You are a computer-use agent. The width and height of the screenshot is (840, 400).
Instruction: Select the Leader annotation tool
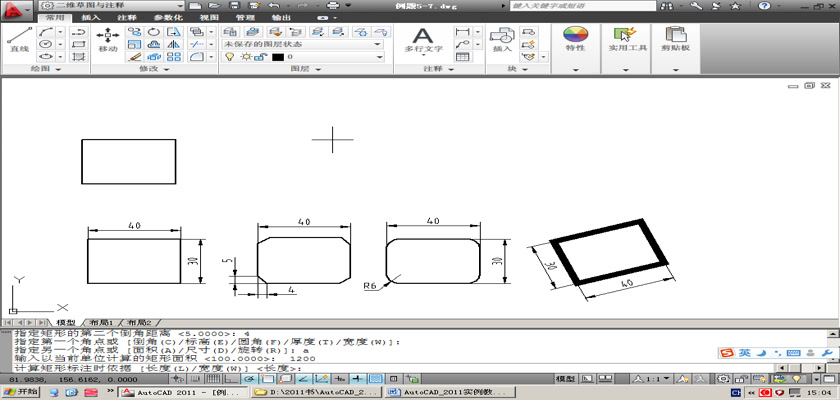463,44
